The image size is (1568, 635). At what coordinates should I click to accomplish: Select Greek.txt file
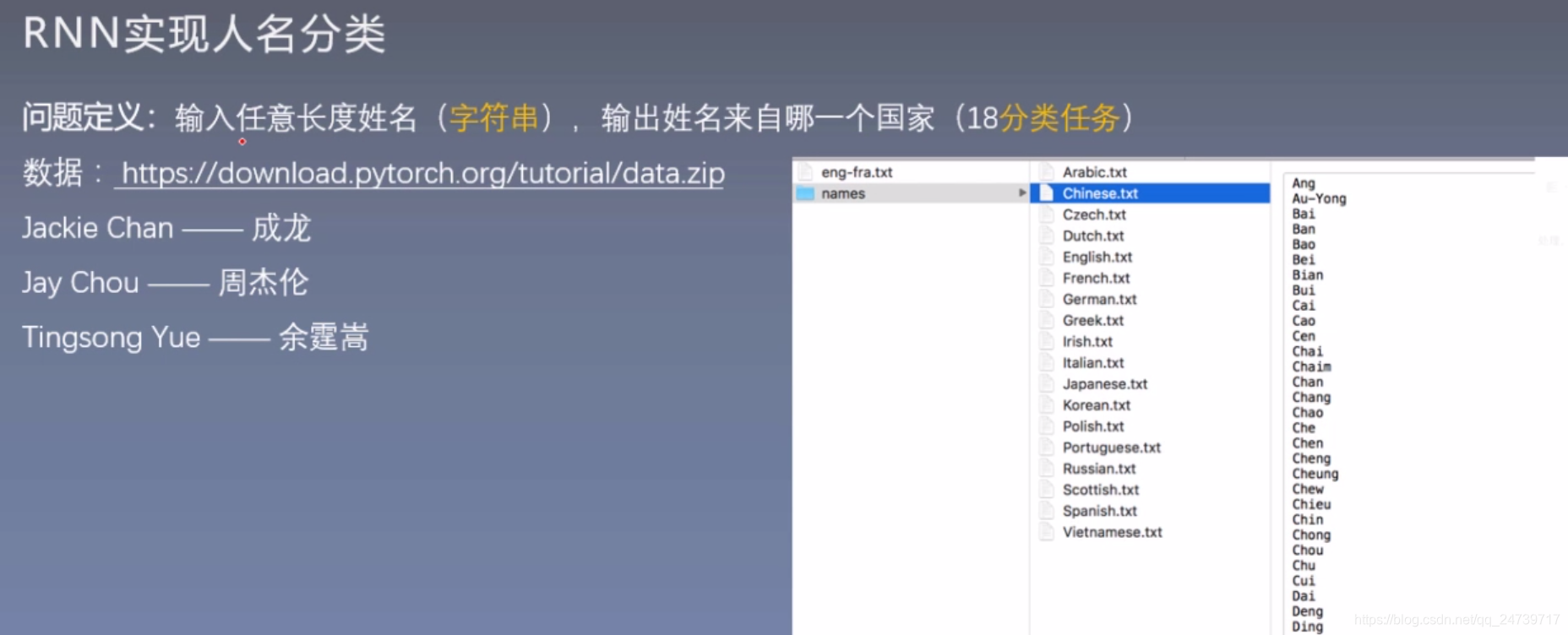click(x=1093, y=320)
